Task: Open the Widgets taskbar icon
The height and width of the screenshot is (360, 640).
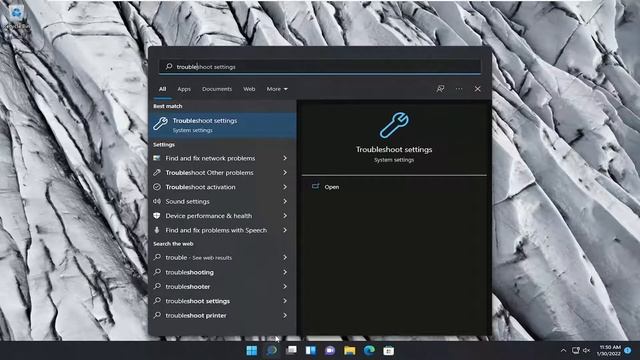Action: [x=311, y=351]
